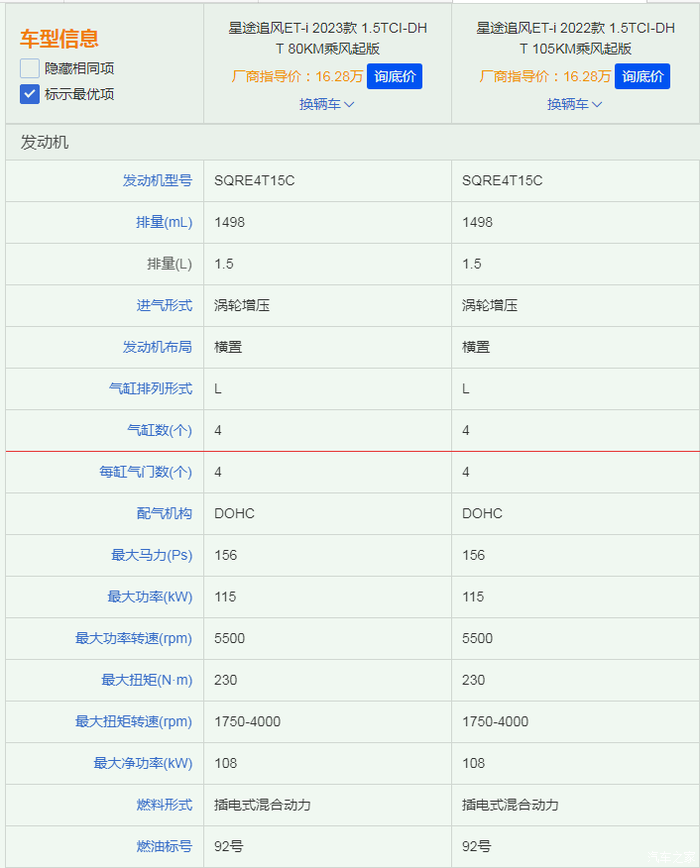
Task: Select 92号 in the 2022款 column
Action: (x=476, y=846)
